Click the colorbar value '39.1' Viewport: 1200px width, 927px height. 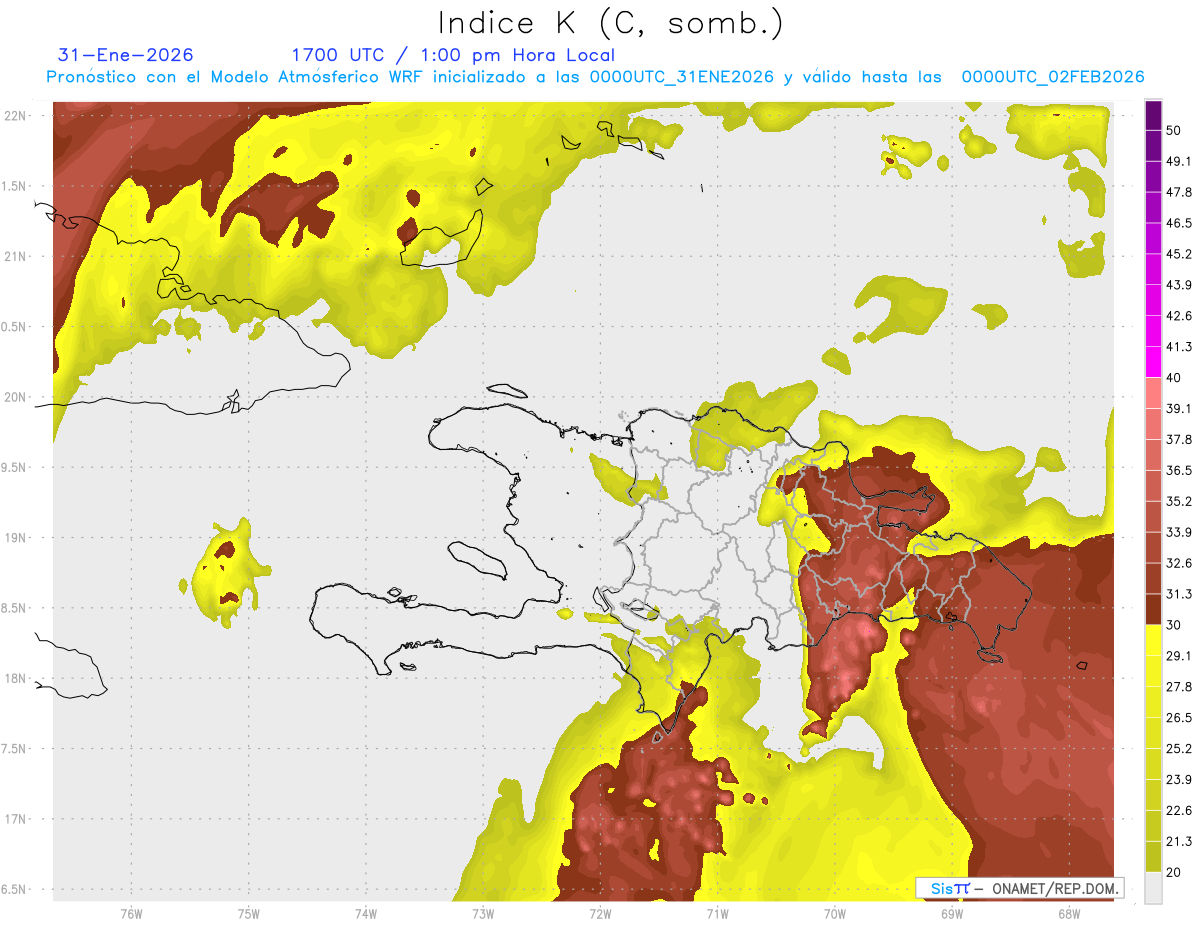tap(1179, 408)
